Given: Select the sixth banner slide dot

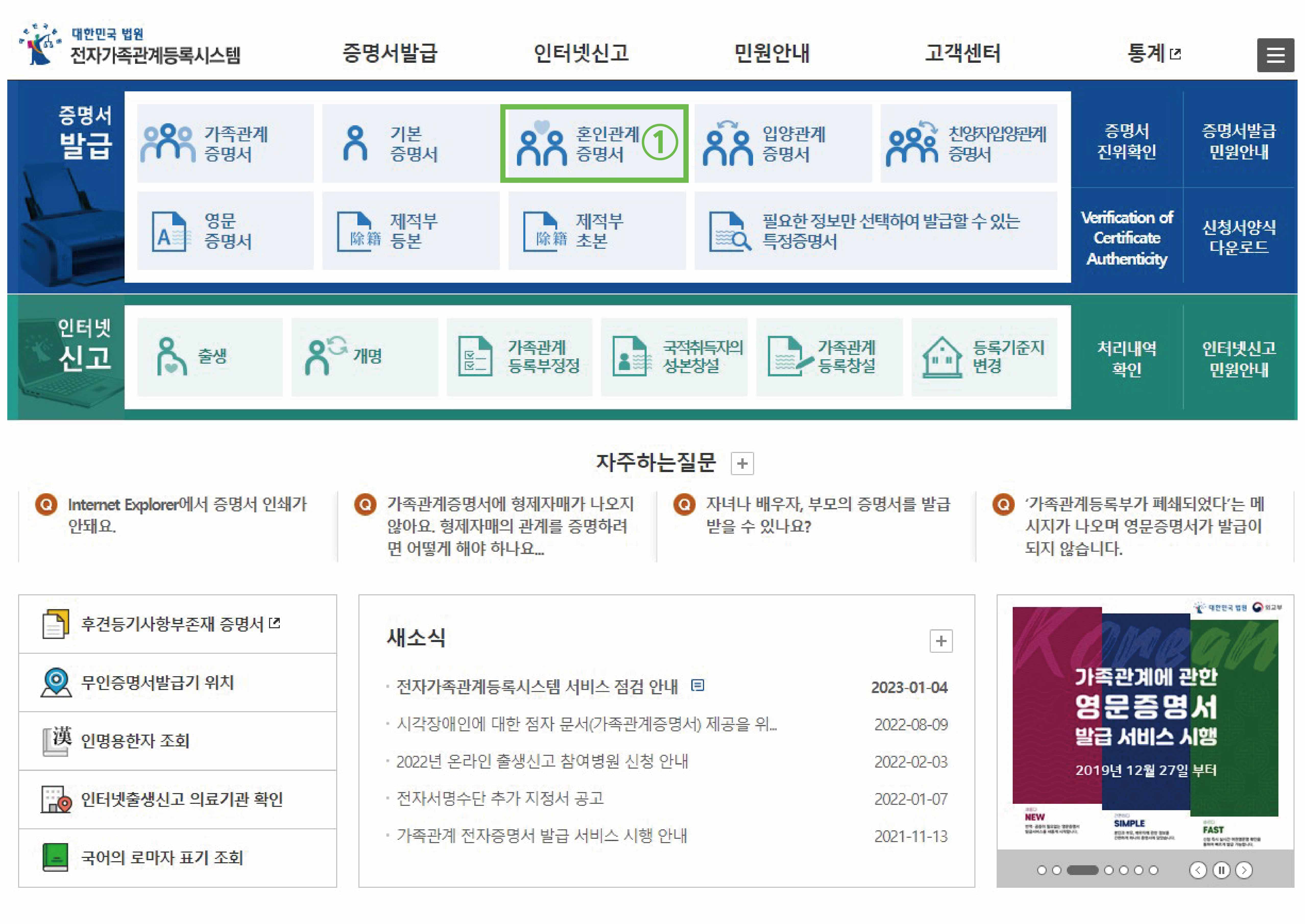Looking at the screenshot, I should coord(1138,870).
